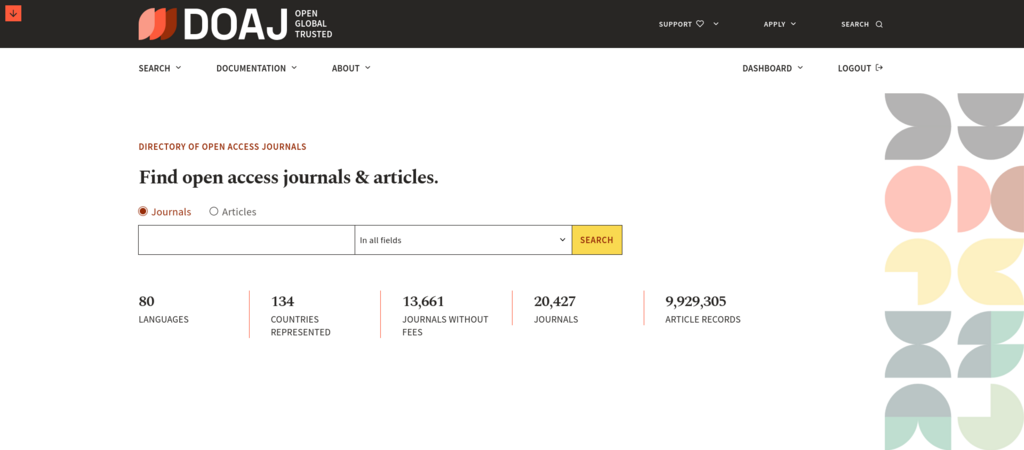
Task: Expand the Documentation navigation menu
Action: [x=256, y=68]
